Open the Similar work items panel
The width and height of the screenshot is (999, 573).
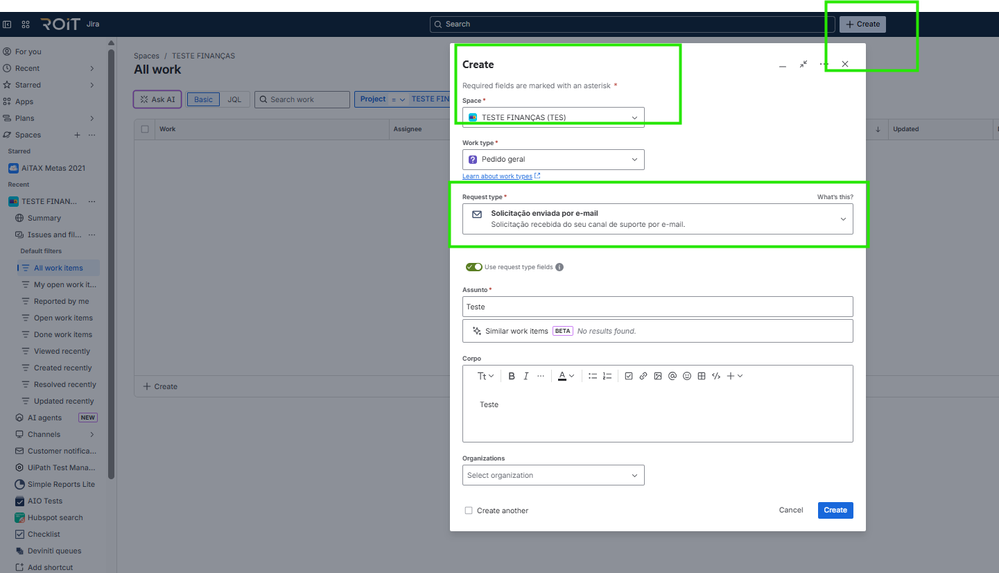658,331
